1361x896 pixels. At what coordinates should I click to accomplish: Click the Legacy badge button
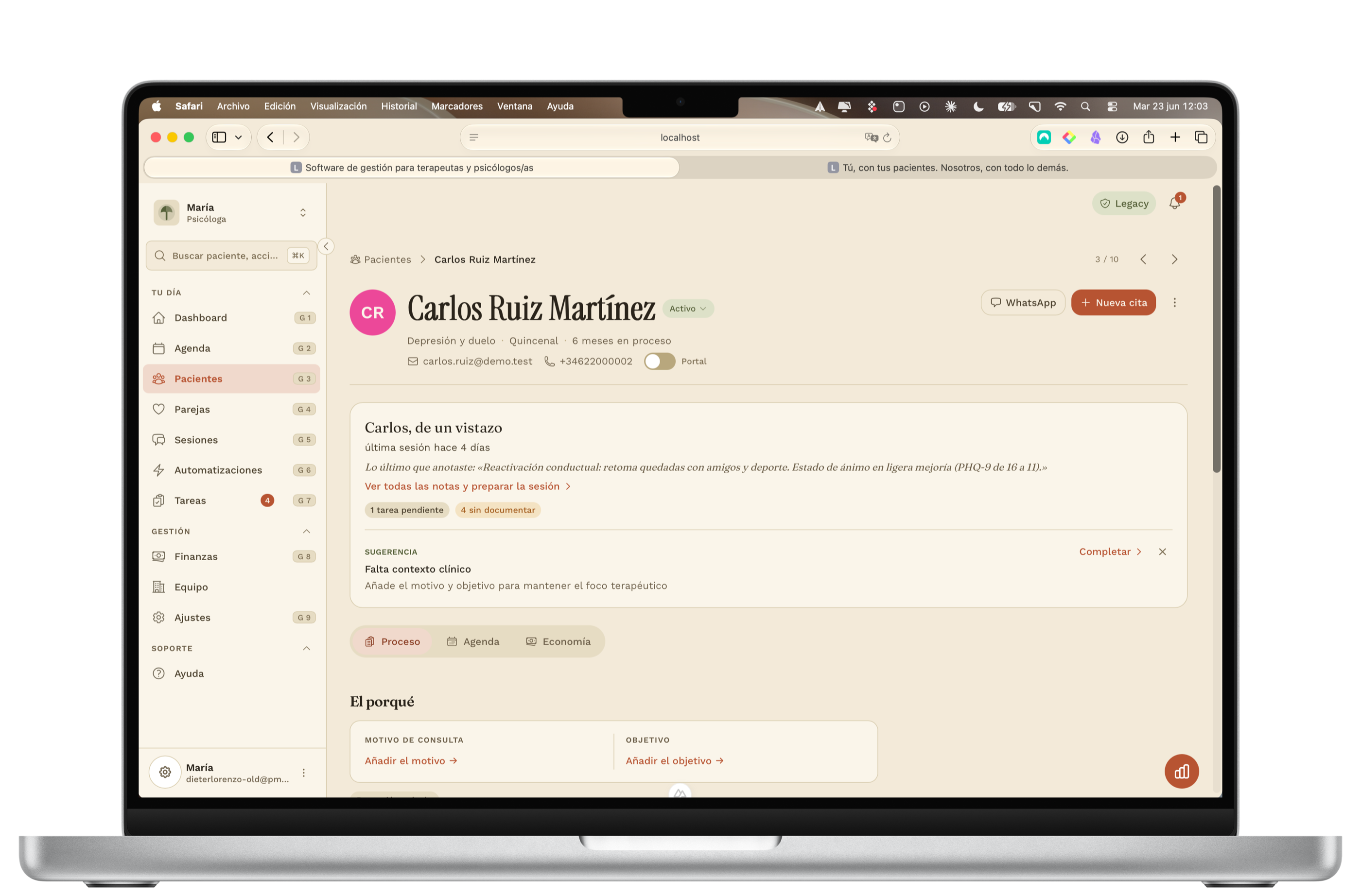click(1123, 203)
